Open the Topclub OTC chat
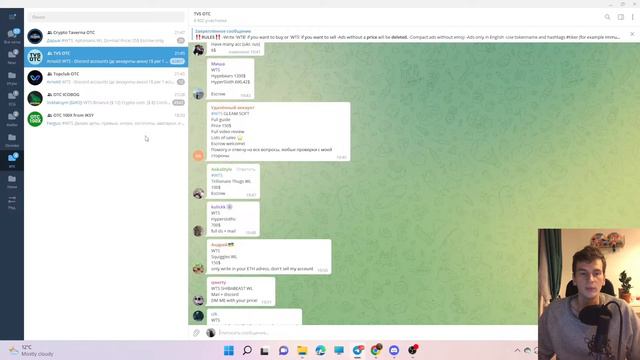The height and width of the screenshot is (360, 640). [106, 78]
